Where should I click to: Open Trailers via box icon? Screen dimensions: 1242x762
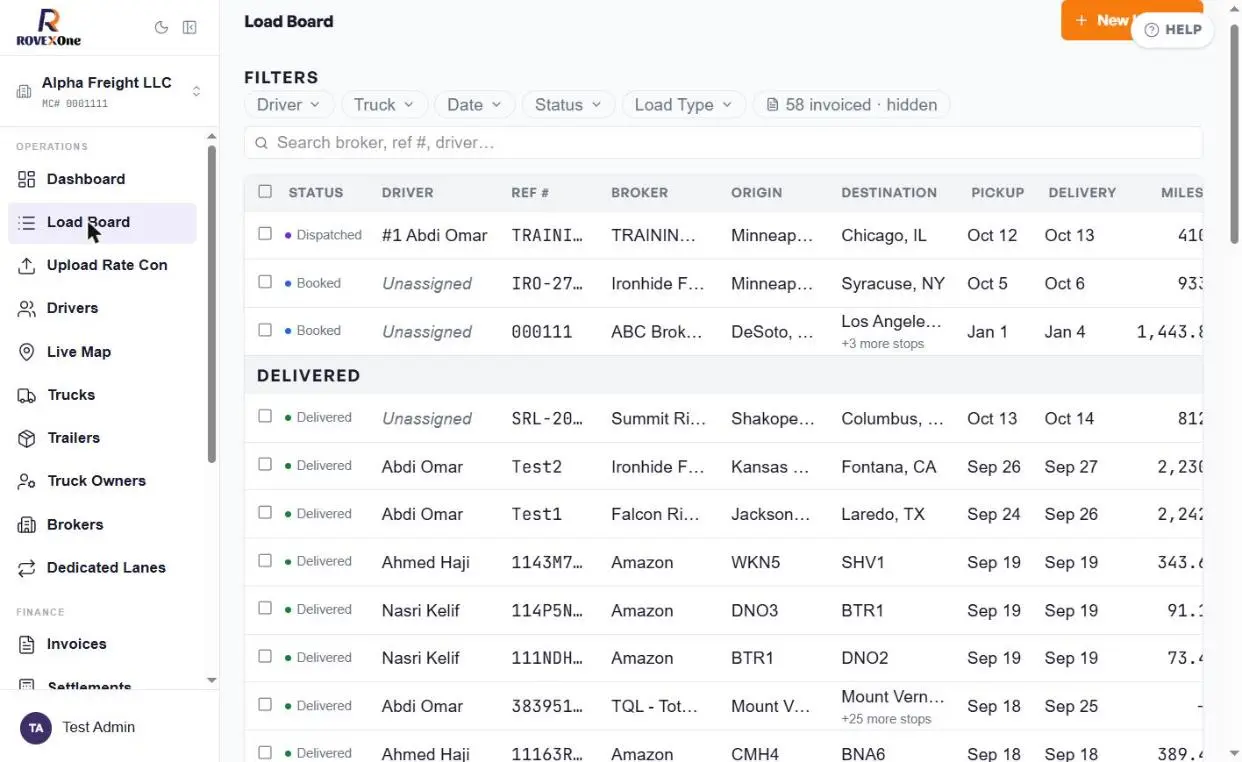(x=27, y=438)
